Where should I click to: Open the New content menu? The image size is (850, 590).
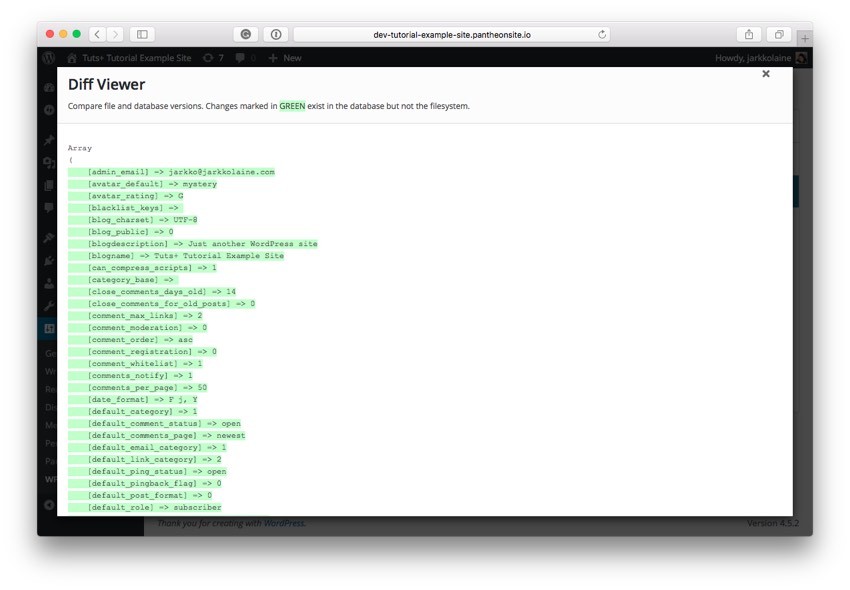click(285, 58)
